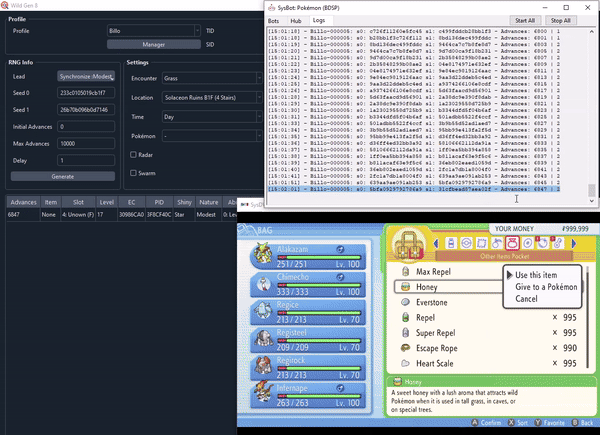Click the Seed 1 input field

86,110
